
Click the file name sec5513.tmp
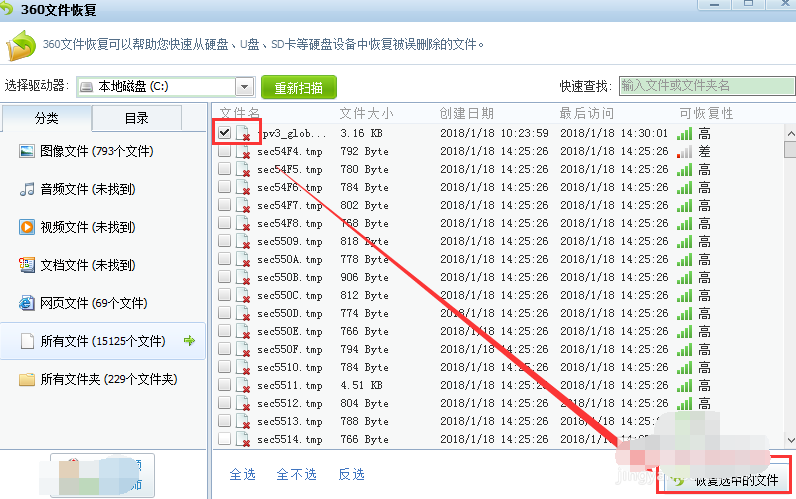pyautogui.click(x=290, y=421)
